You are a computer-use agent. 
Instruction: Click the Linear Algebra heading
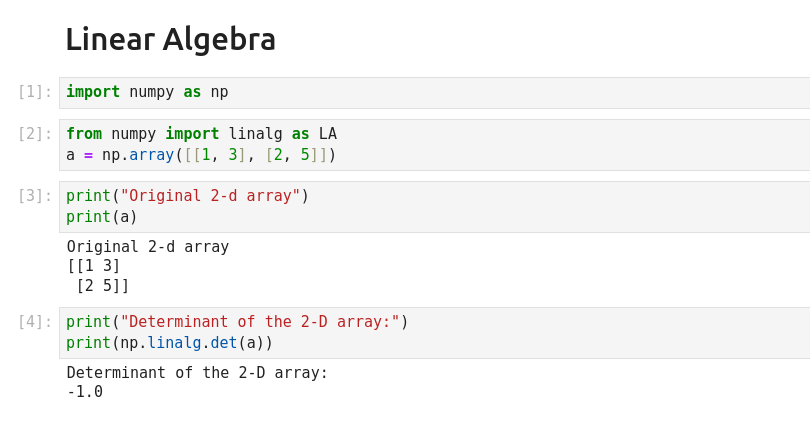pyautogui.click(x=170, y=40)
